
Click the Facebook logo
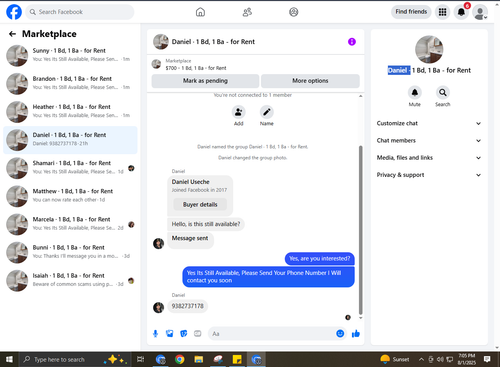point(14,12)
